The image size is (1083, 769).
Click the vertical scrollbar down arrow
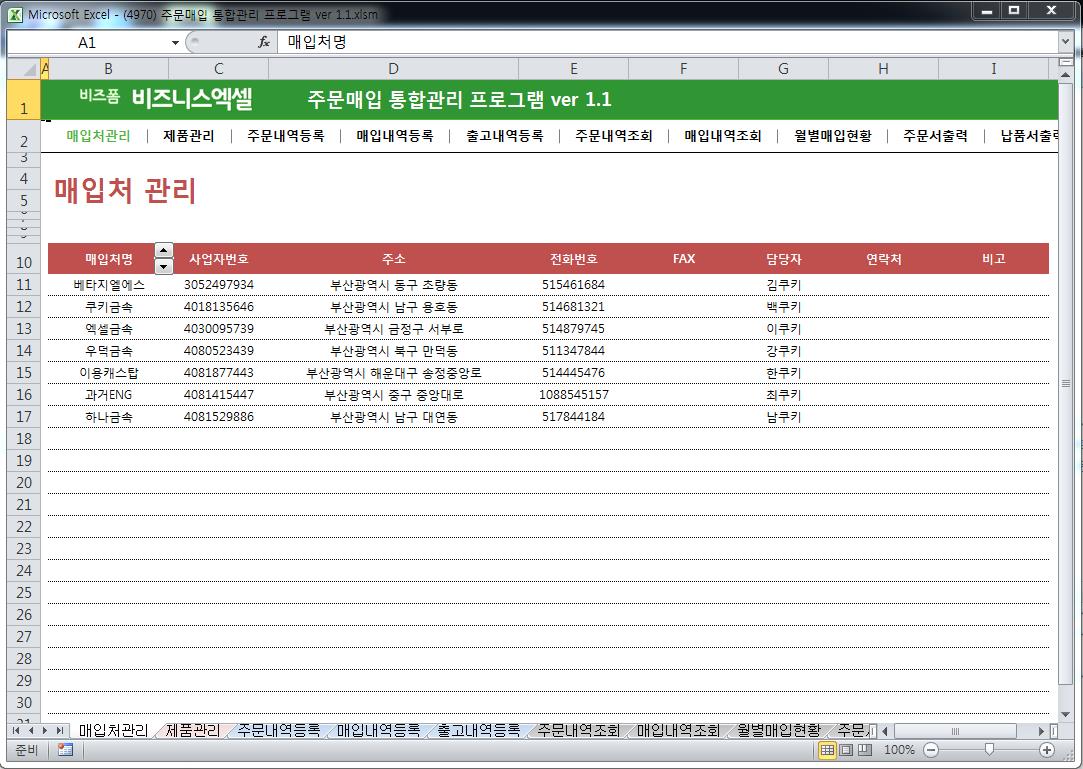[1066, 714]
